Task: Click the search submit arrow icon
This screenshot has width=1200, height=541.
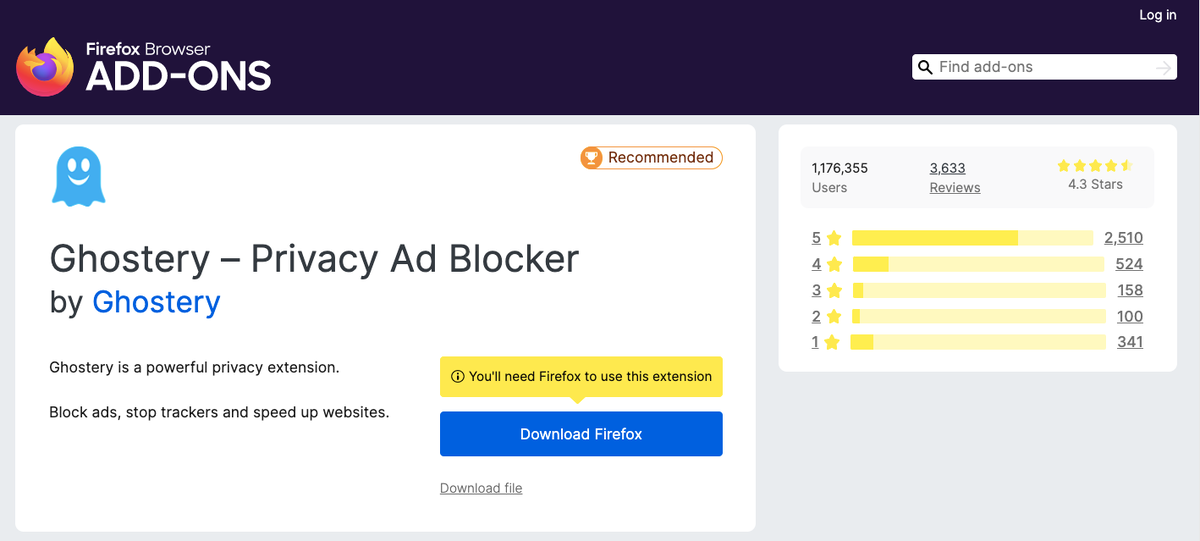Action: tap(1163, 67)
